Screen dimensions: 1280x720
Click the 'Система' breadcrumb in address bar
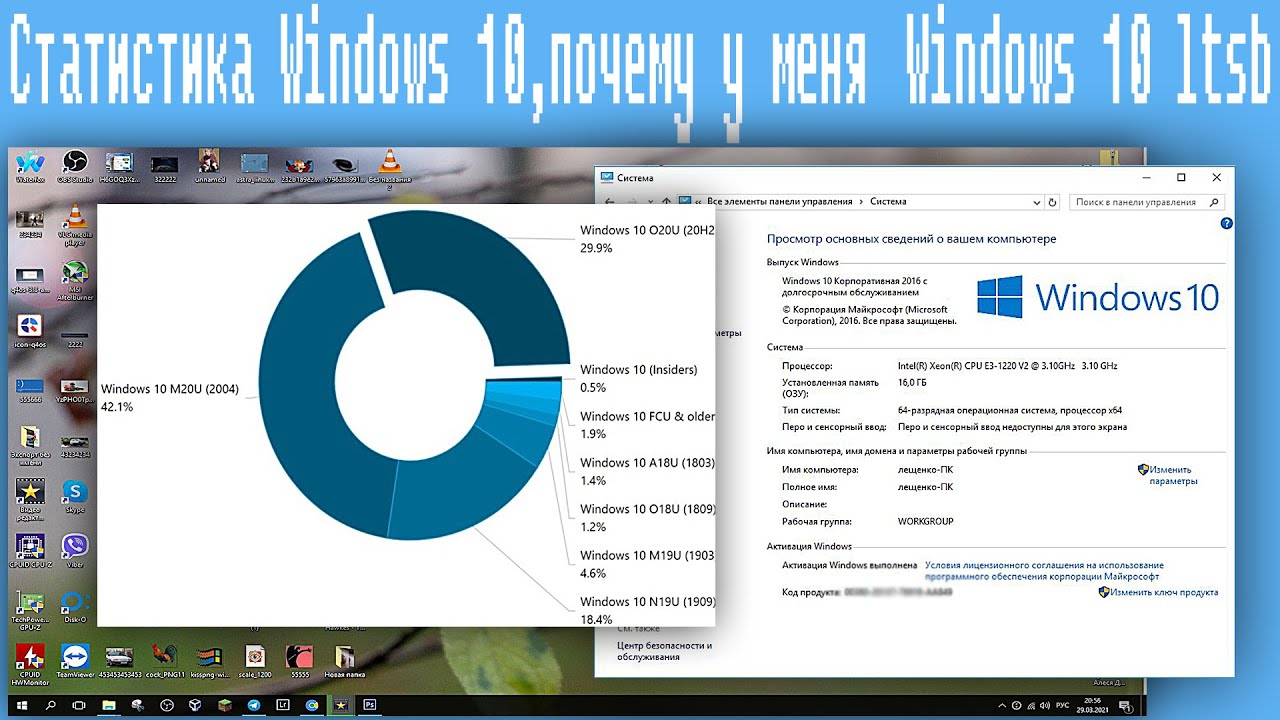(888, 202)
